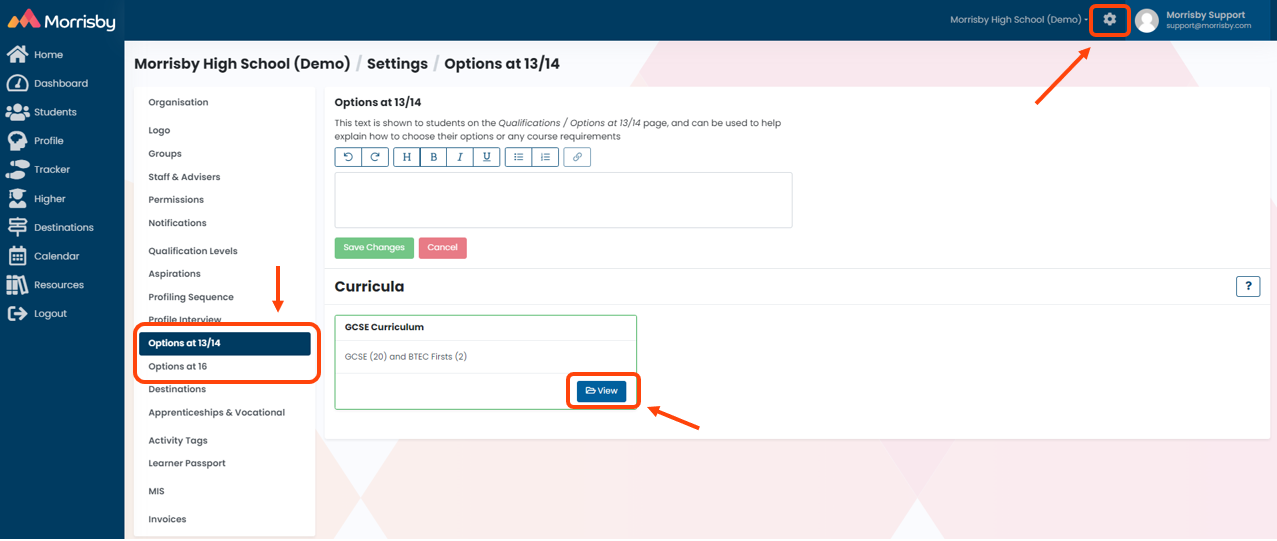Apply heading format in editor
This screenshot has height=541, width=1277.
(x=406, y=157)
